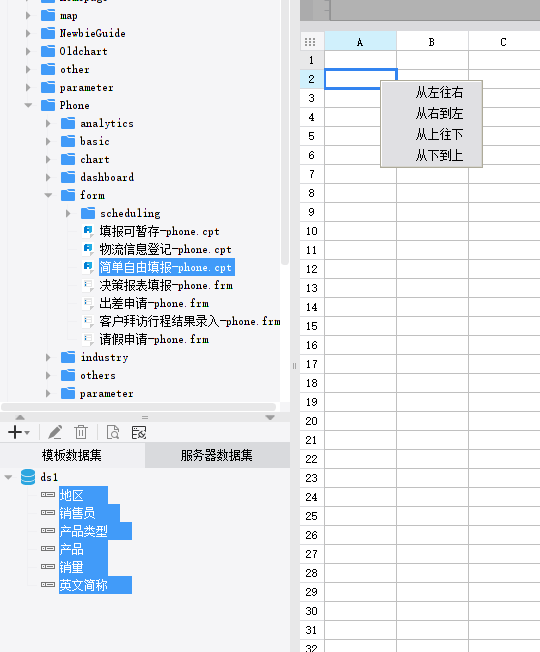540x652 pixels.
Task: Click the 物流信息登记-phone.cpt file icon
Action: click(88, 249)
